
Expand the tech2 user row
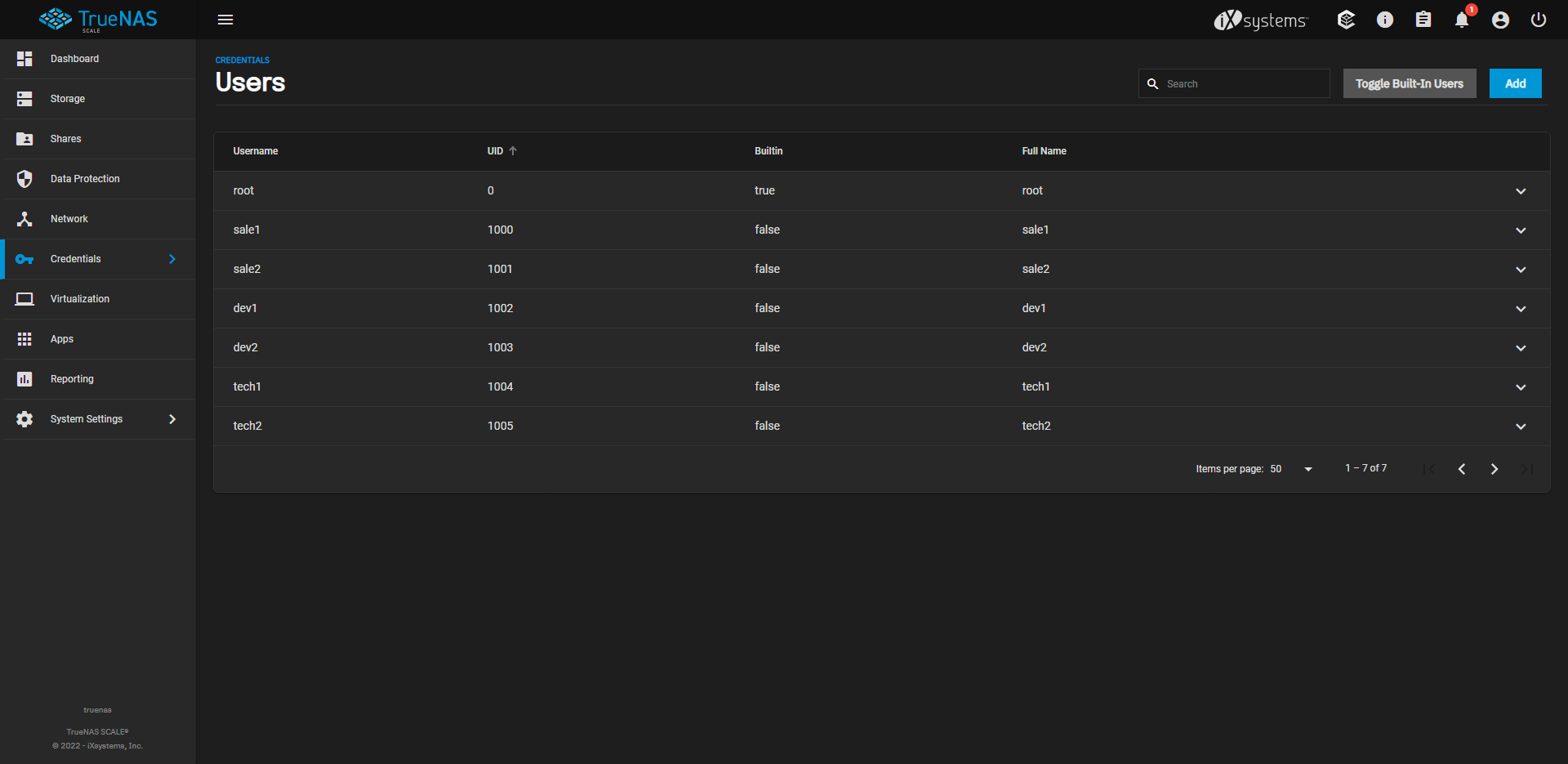click(1521, 427)
